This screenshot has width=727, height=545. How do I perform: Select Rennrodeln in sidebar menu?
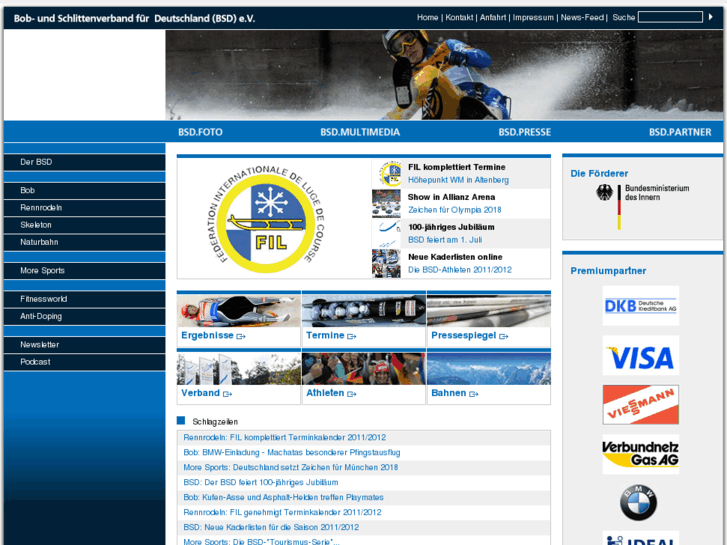click(84, 208)
